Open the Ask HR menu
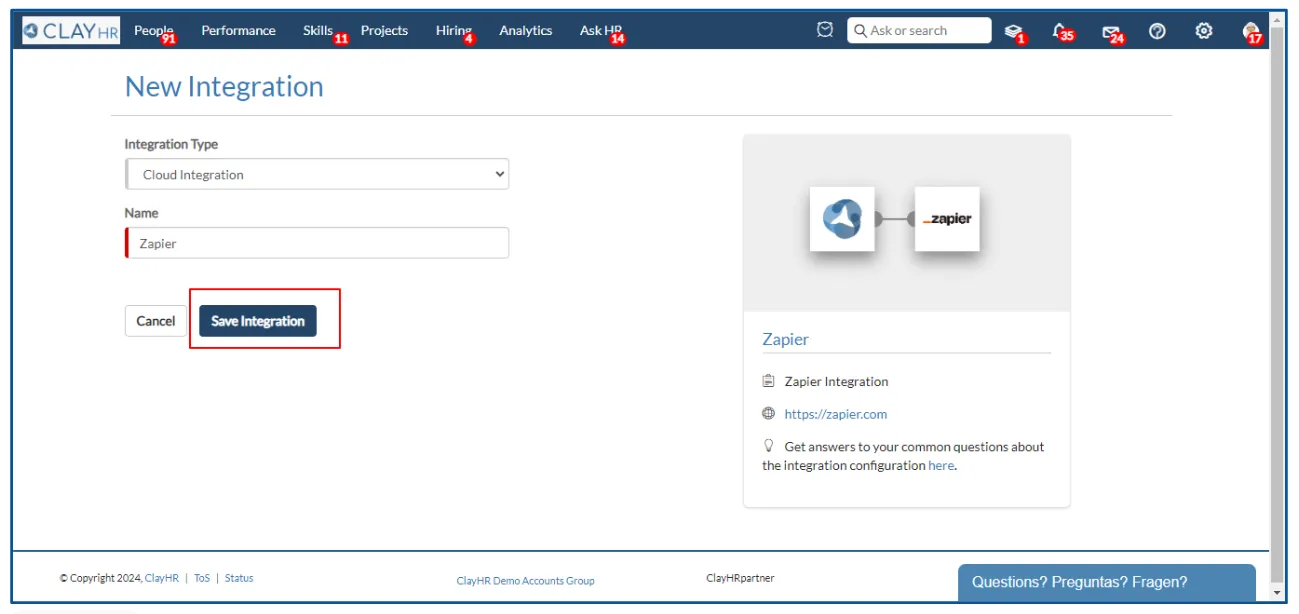This screenshot has width=1299, height=614. click(x=601, y=31)
